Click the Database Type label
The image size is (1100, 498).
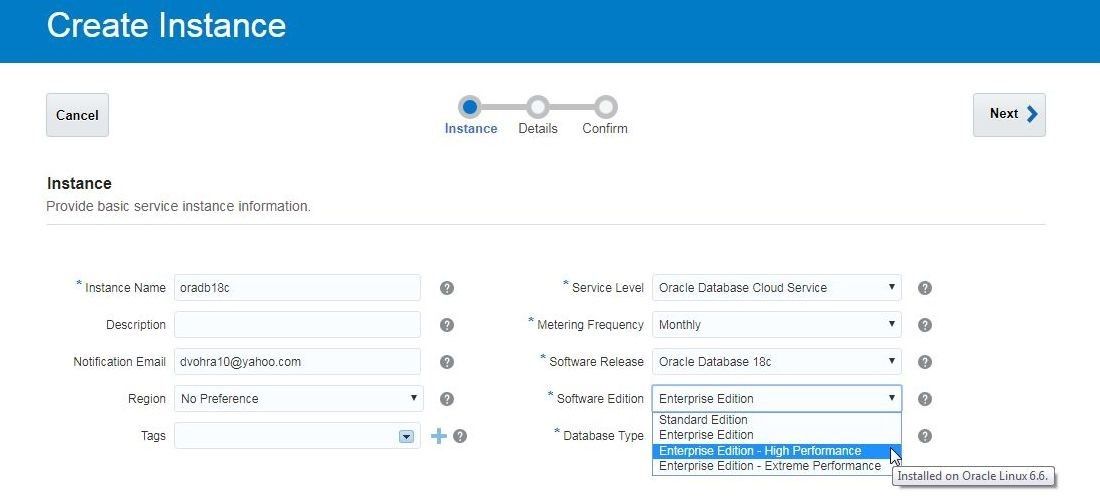pyautogui.click(x=603, y=436)
